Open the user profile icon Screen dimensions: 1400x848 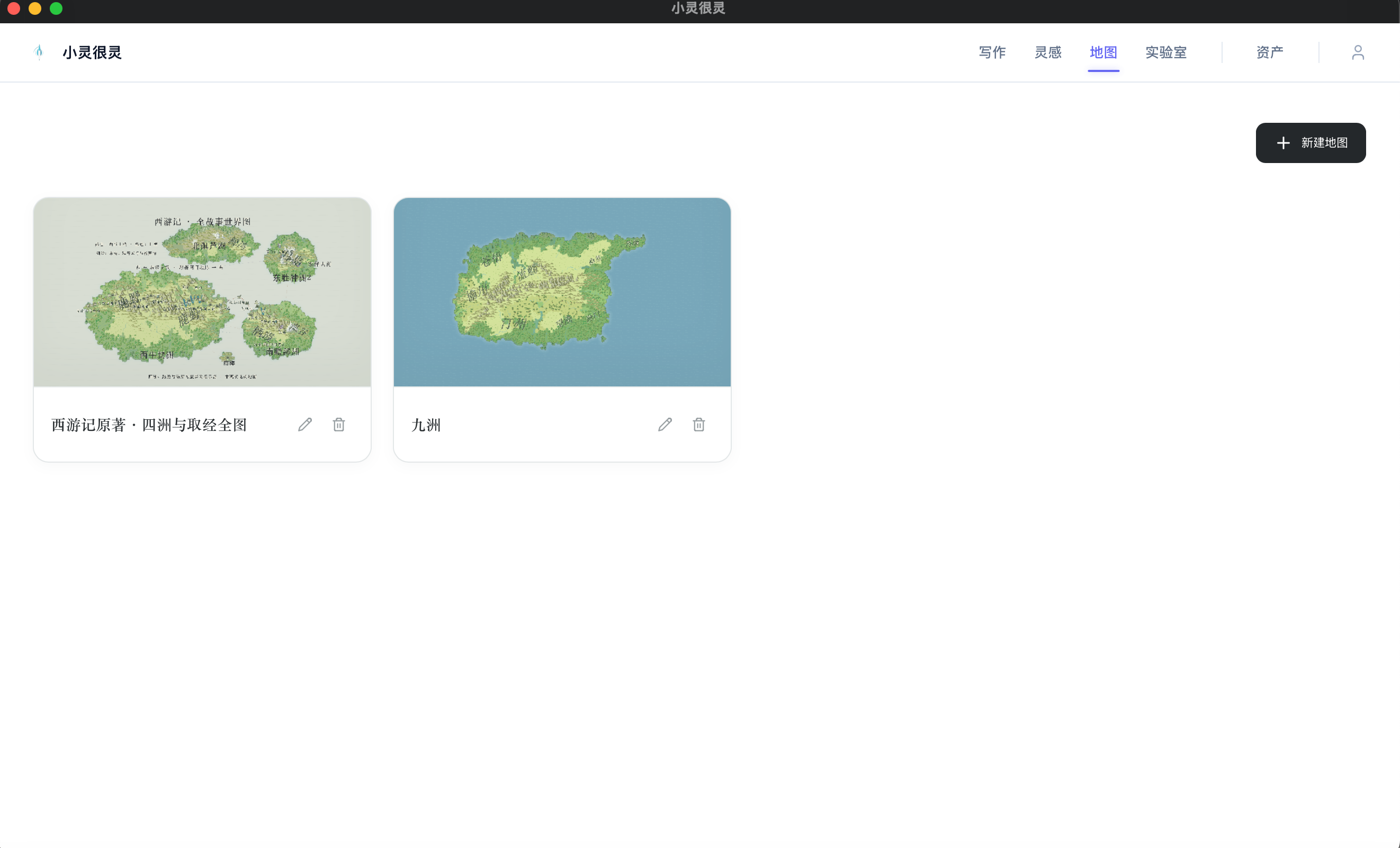point(1358,52)
